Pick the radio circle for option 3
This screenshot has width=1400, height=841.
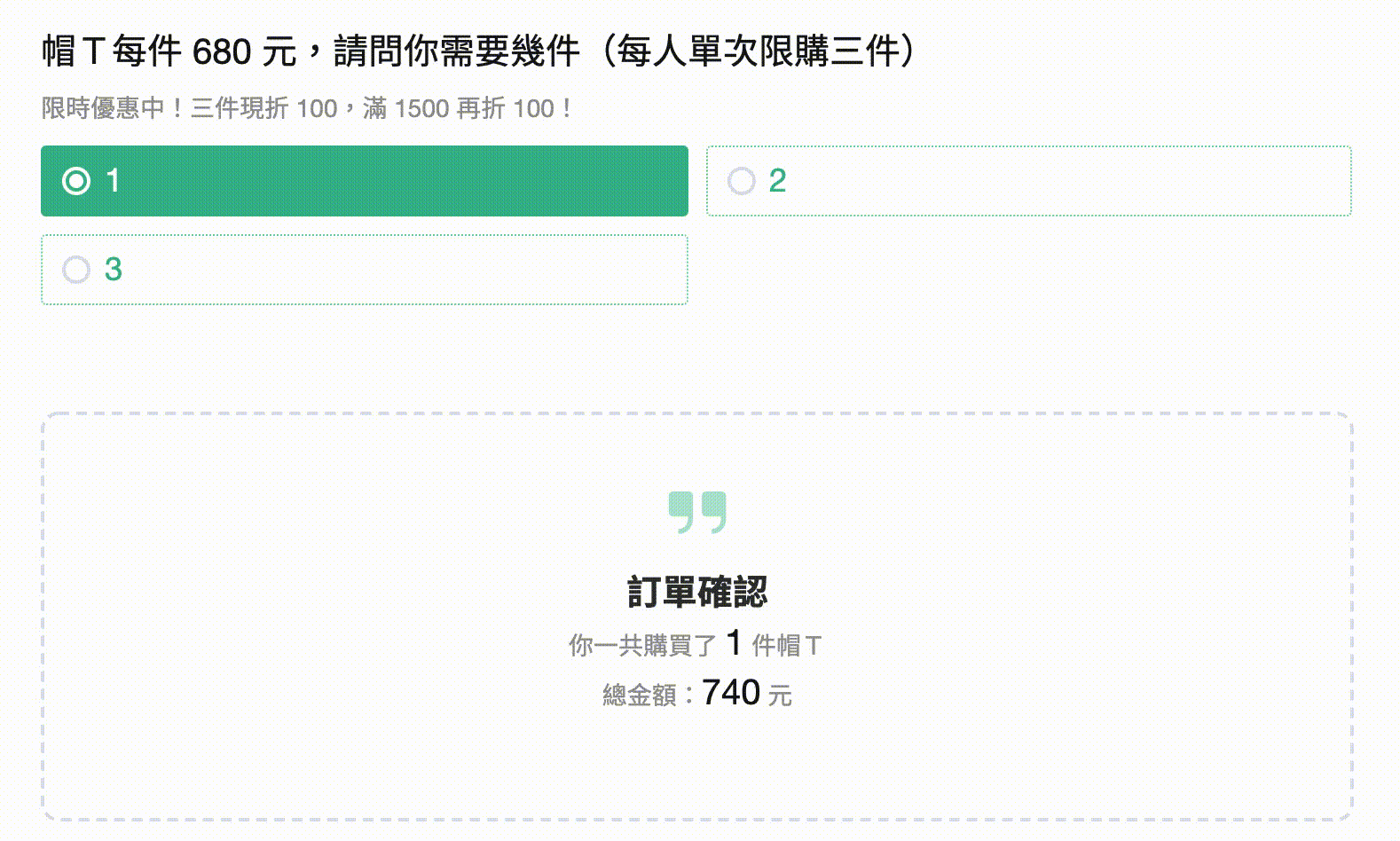point(76,270)
